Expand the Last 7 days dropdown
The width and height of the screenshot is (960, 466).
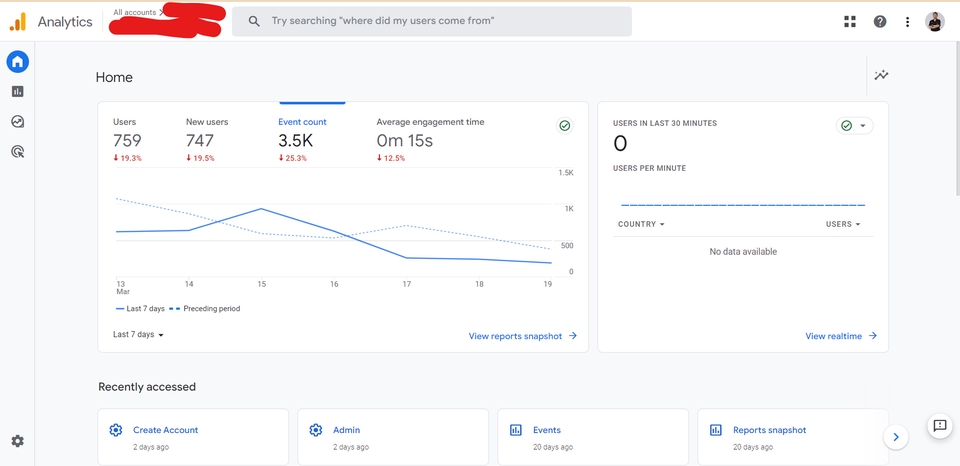(x=138, y=335)
